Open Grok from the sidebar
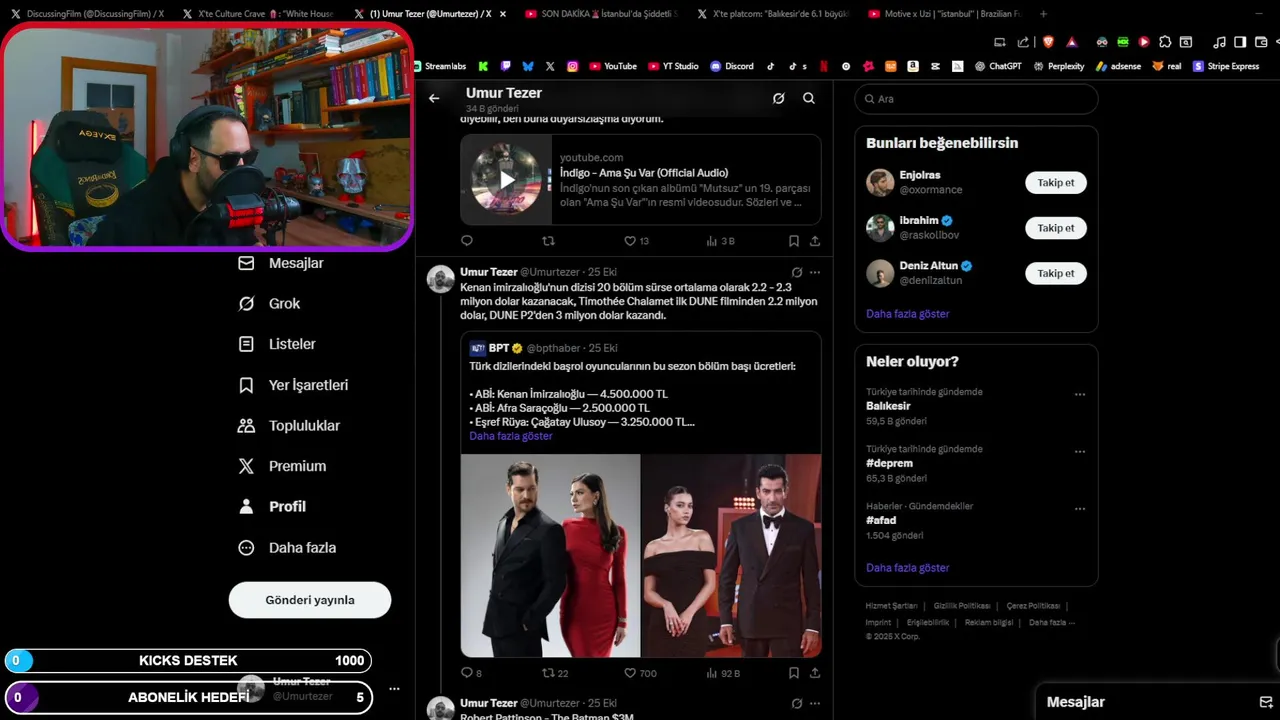Viewport: 1280px width, 720px height. coord(268,303)
